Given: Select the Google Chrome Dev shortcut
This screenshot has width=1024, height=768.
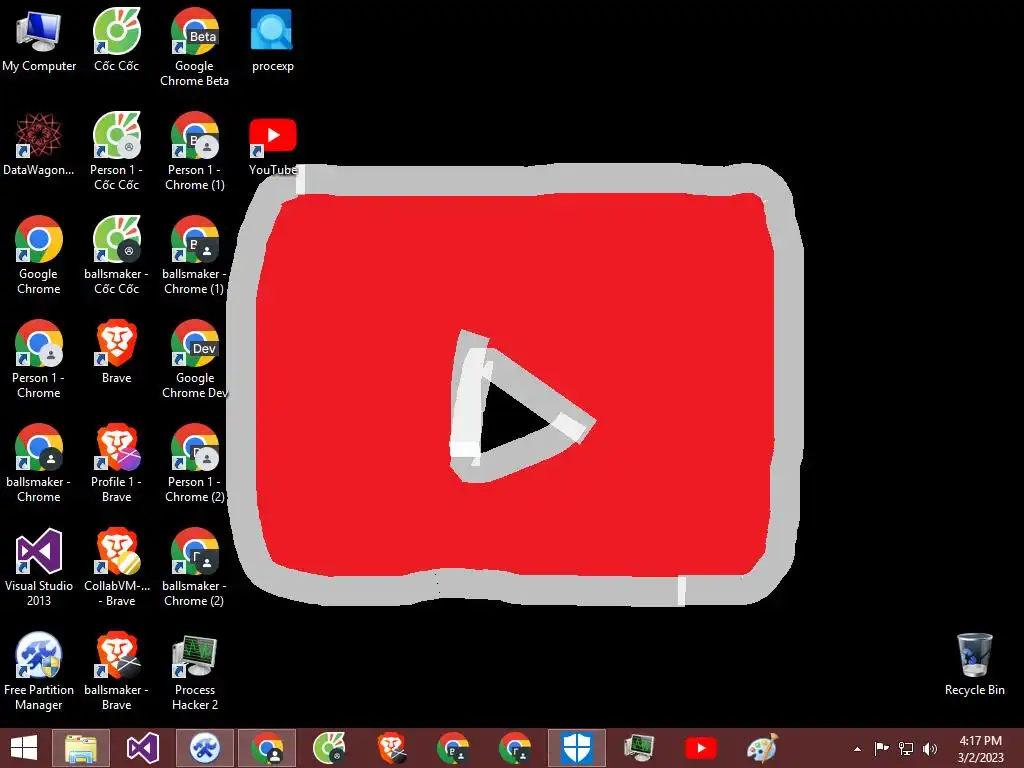Looking at the screenshot, I should (x=194, y=359).
